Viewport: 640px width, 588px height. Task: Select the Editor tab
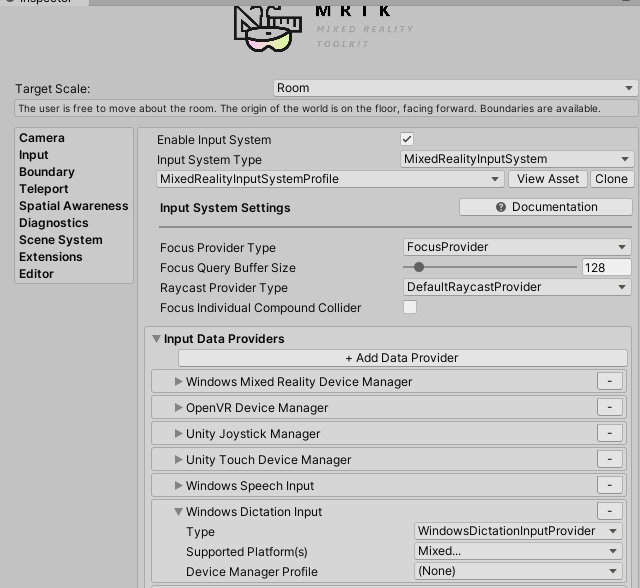point(36,274)
